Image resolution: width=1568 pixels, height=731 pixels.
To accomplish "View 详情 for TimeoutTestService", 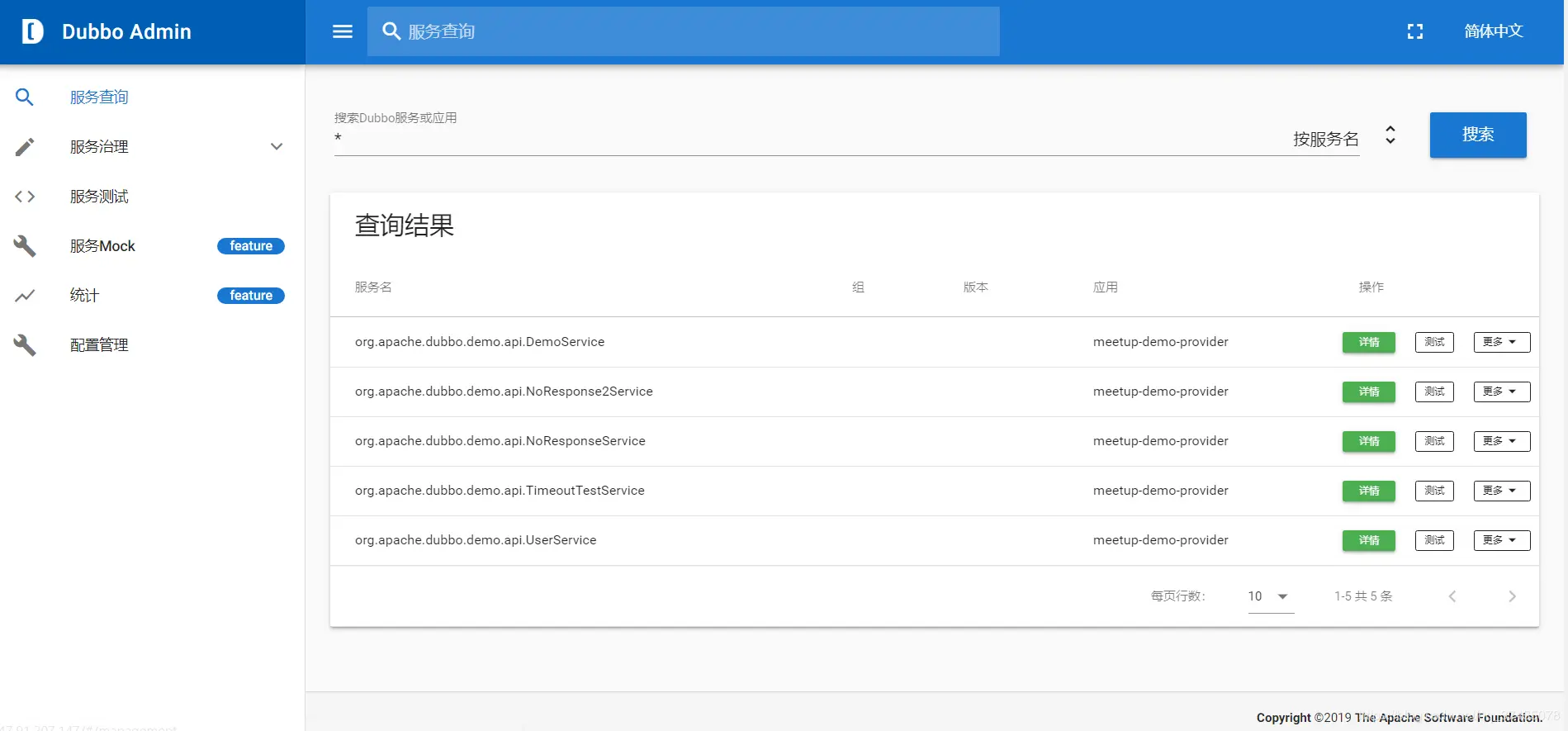I will pyautogui.click(x=1369, y=491).
